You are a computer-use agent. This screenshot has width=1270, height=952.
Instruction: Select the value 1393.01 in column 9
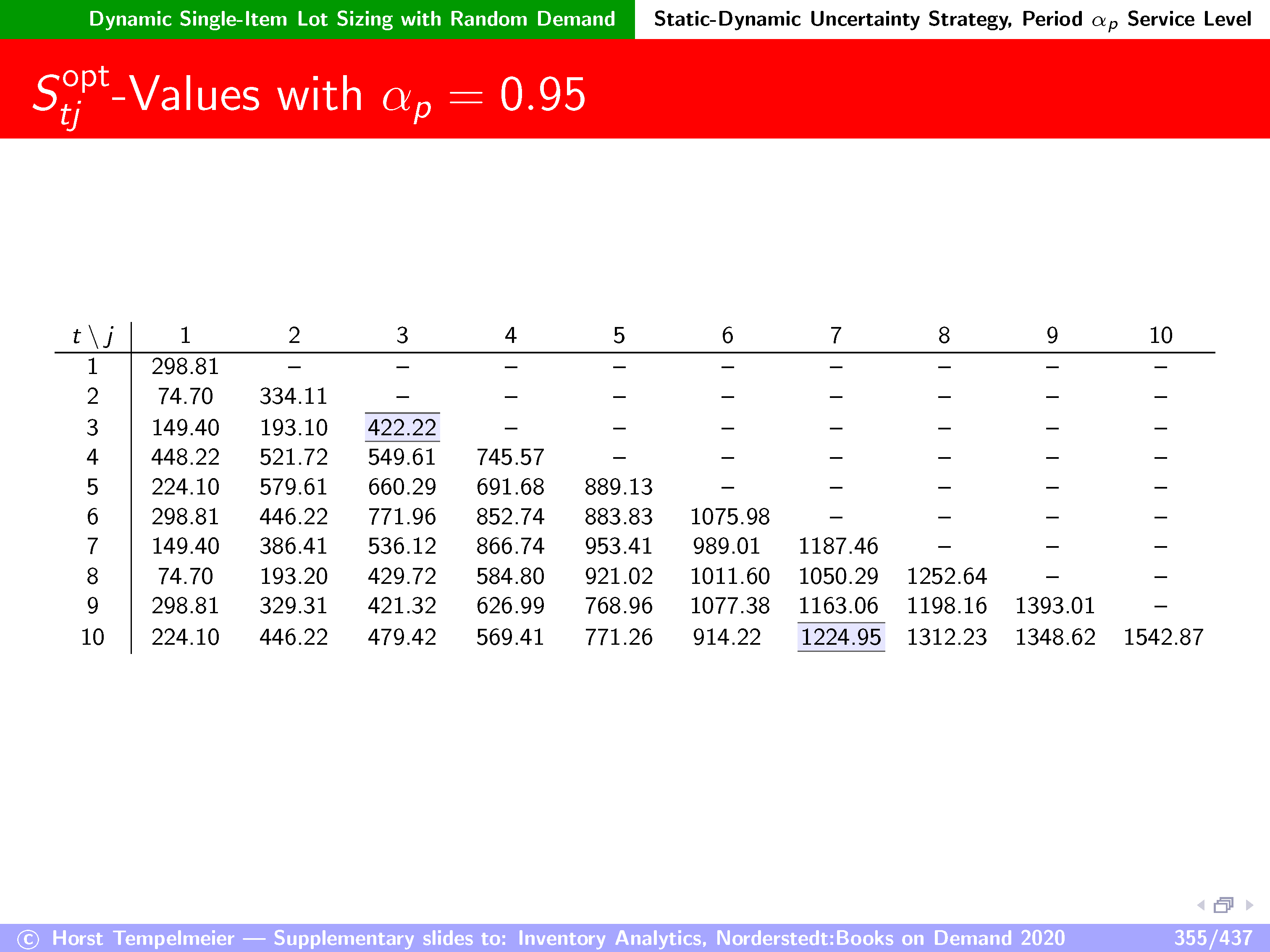(x=1055, y=605)
